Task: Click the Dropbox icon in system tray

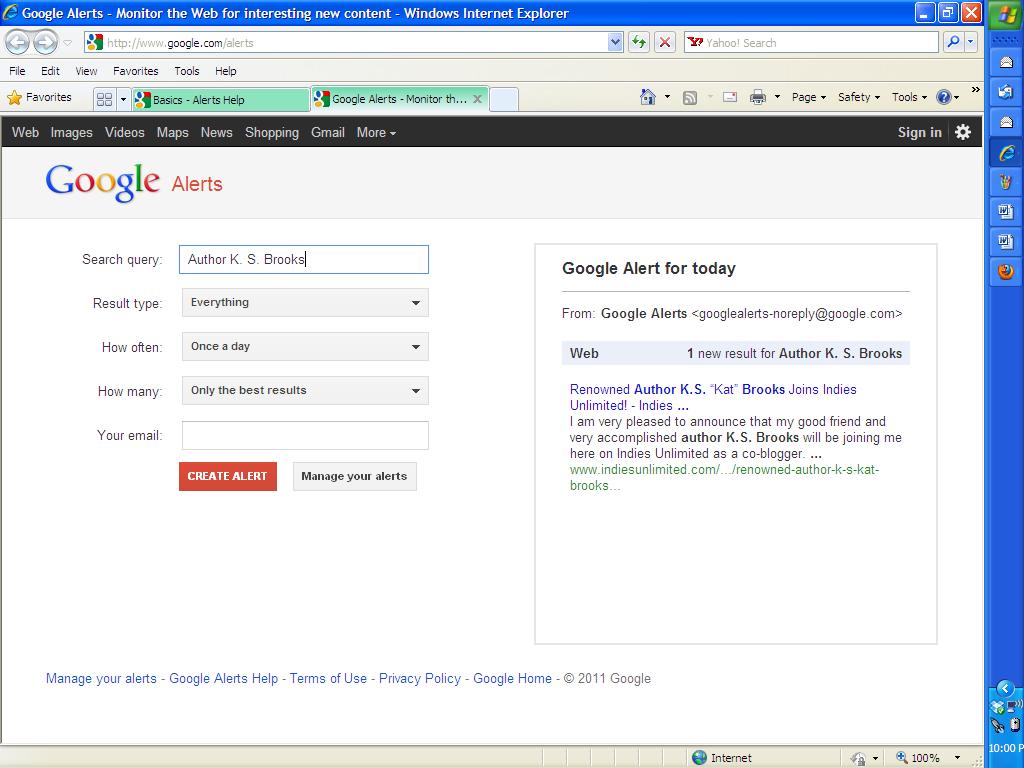Action: (997, 707)
